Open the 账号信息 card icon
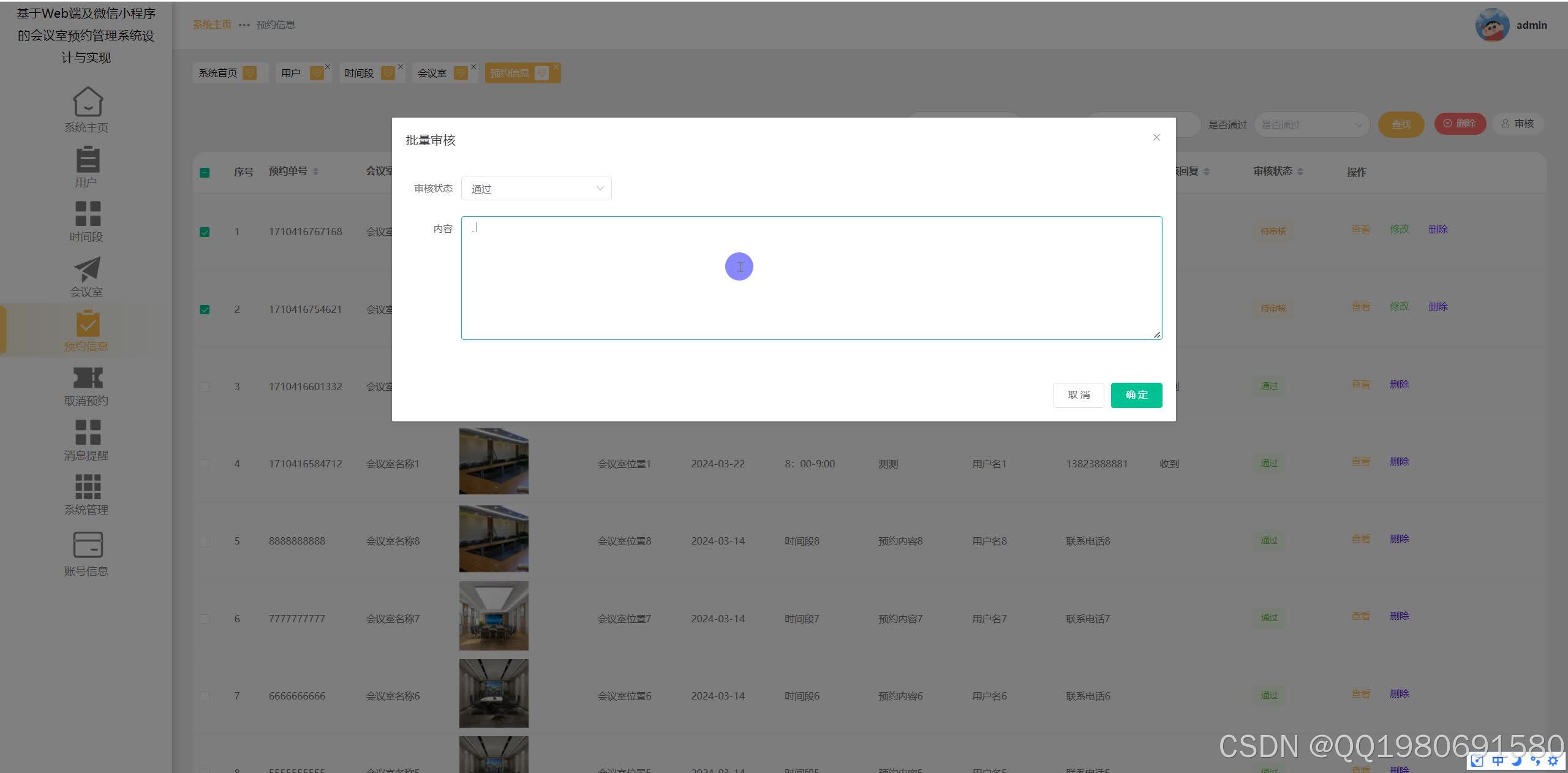 pos(88,544)
